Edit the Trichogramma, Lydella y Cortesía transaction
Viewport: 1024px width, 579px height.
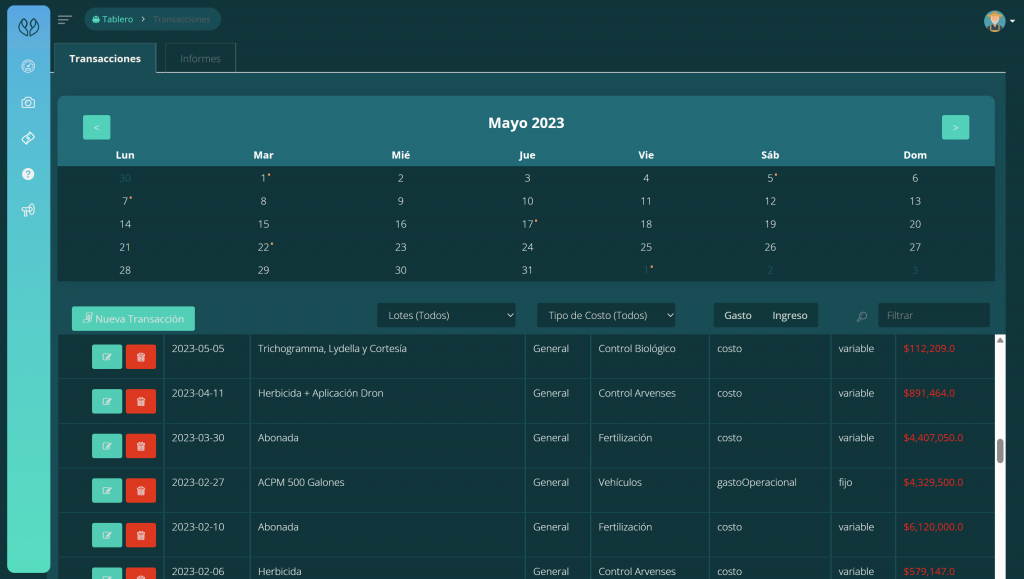coord(106,356)
